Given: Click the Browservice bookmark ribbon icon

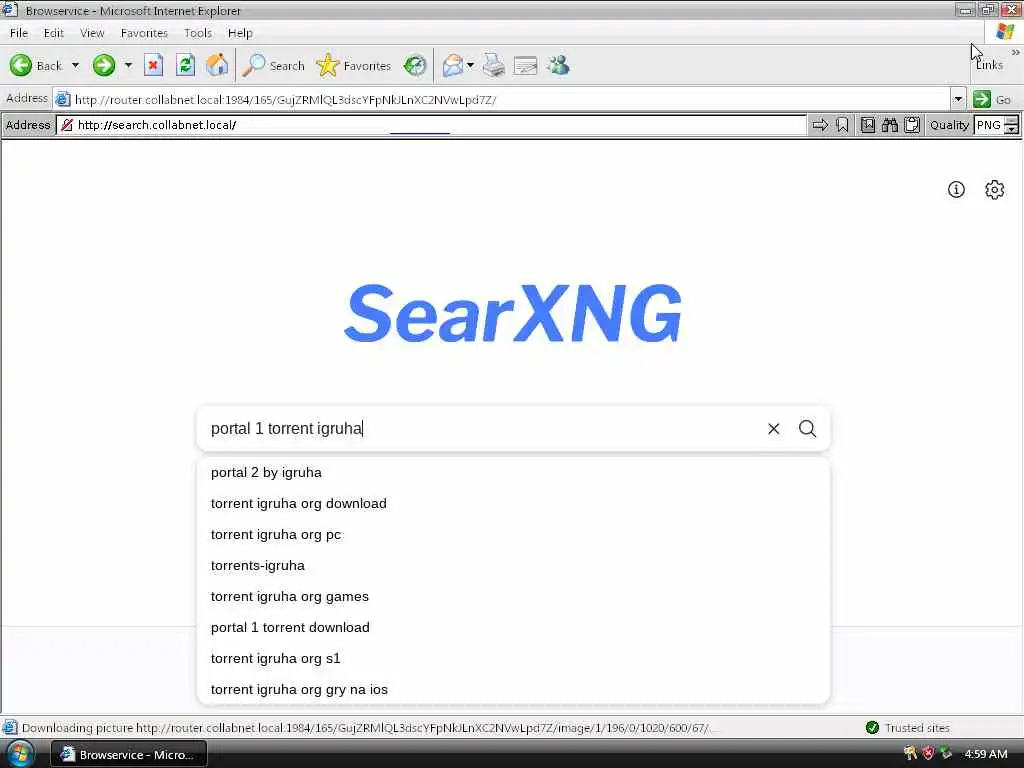Looking at the screenshot, I should (x=842, y=125).
